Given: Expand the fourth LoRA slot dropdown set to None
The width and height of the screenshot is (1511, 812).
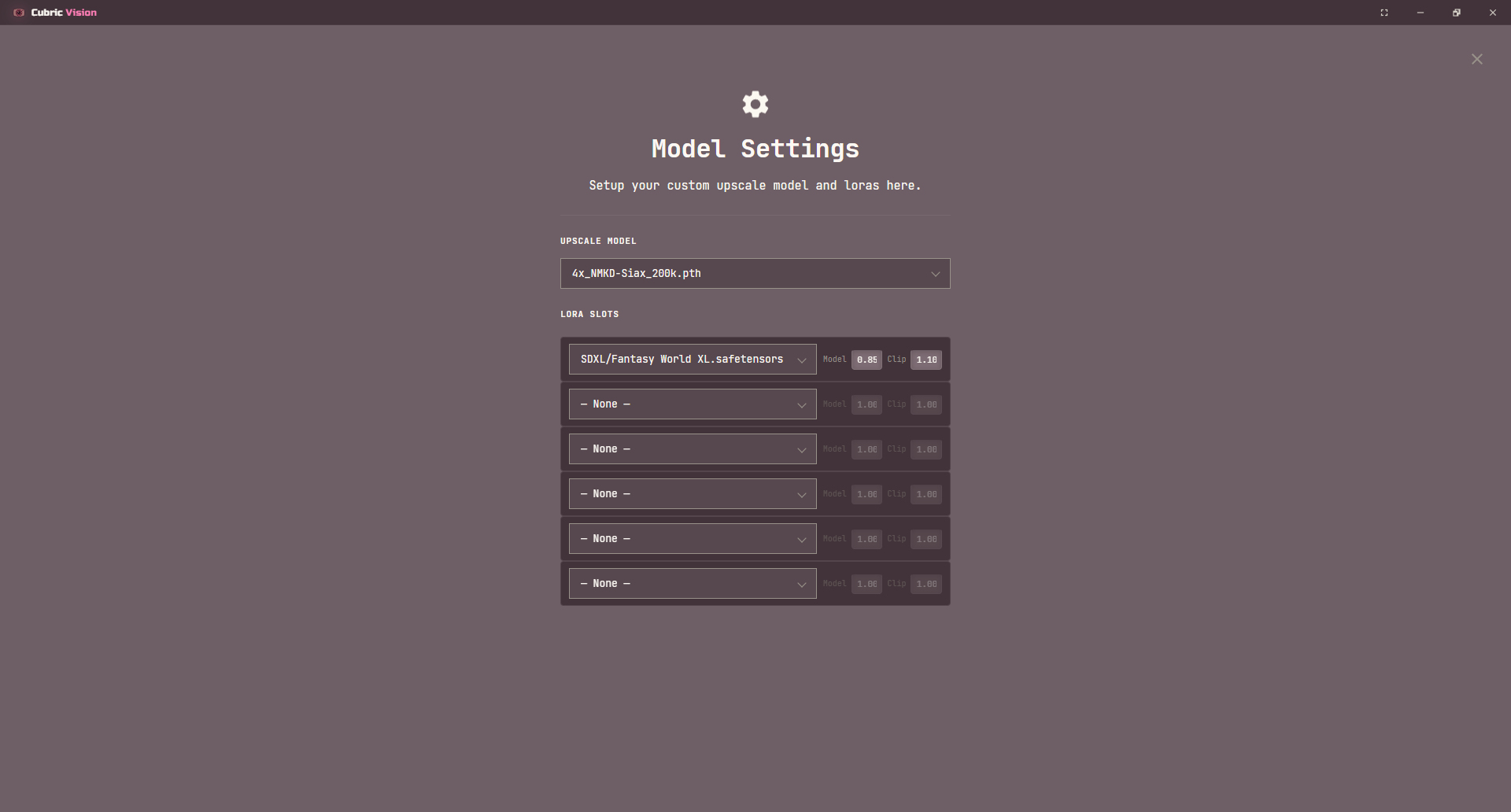Looking at the screenshot, I should pos(693,494).
